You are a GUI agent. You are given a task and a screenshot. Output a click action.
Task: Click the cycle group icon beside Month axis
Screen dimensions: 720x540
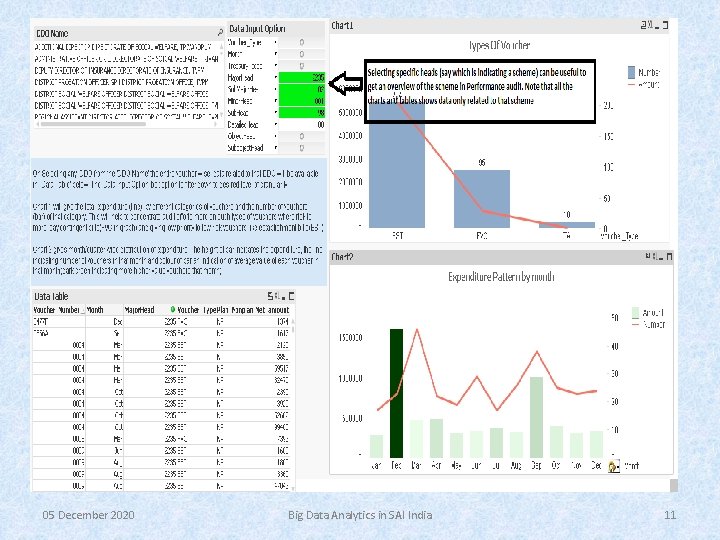(613, 466)
